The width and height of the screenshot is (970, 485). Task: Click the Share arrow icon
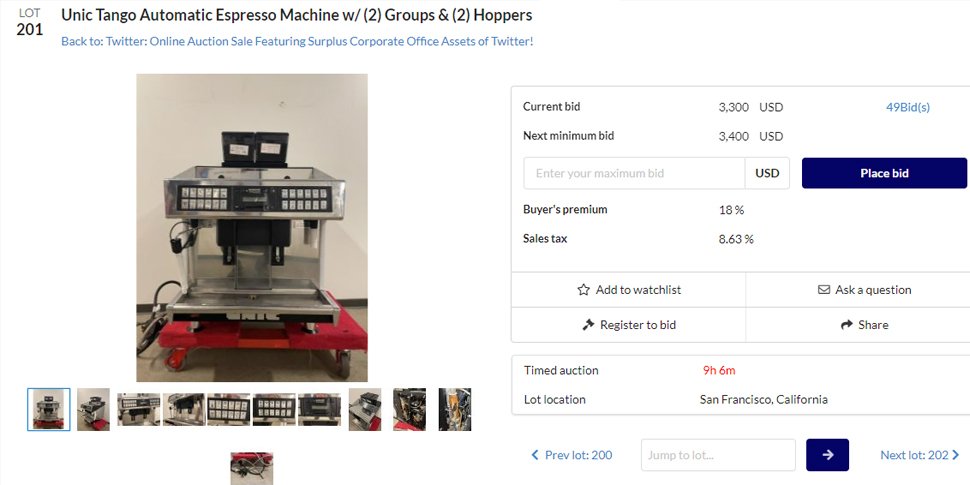click(847, 325)
